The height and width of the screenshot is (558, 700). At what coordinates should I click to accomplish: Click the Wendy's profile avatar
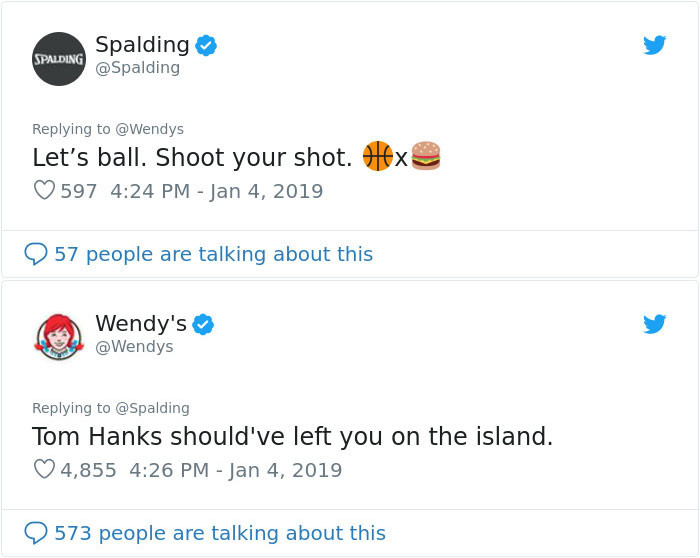(59, 337)
